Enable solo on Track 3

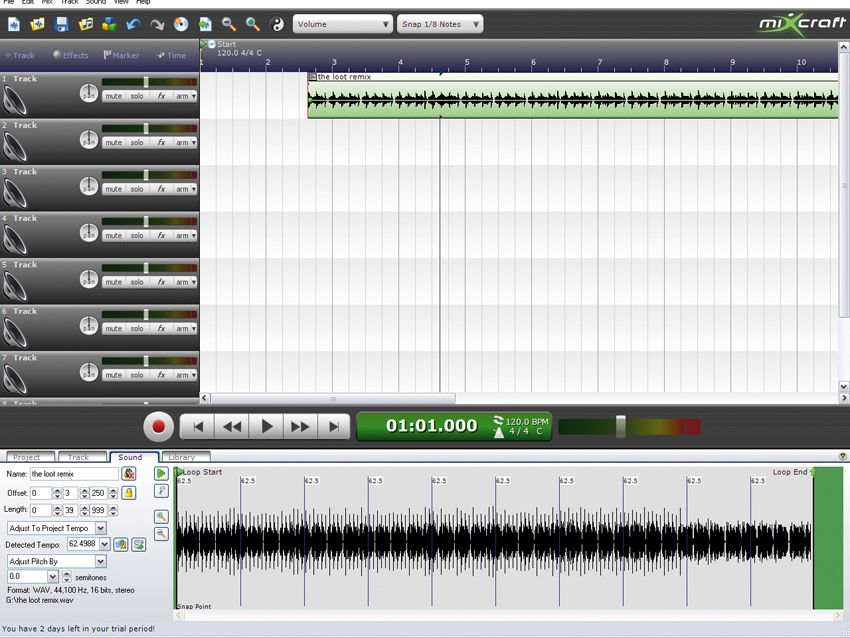click(138, 188)
